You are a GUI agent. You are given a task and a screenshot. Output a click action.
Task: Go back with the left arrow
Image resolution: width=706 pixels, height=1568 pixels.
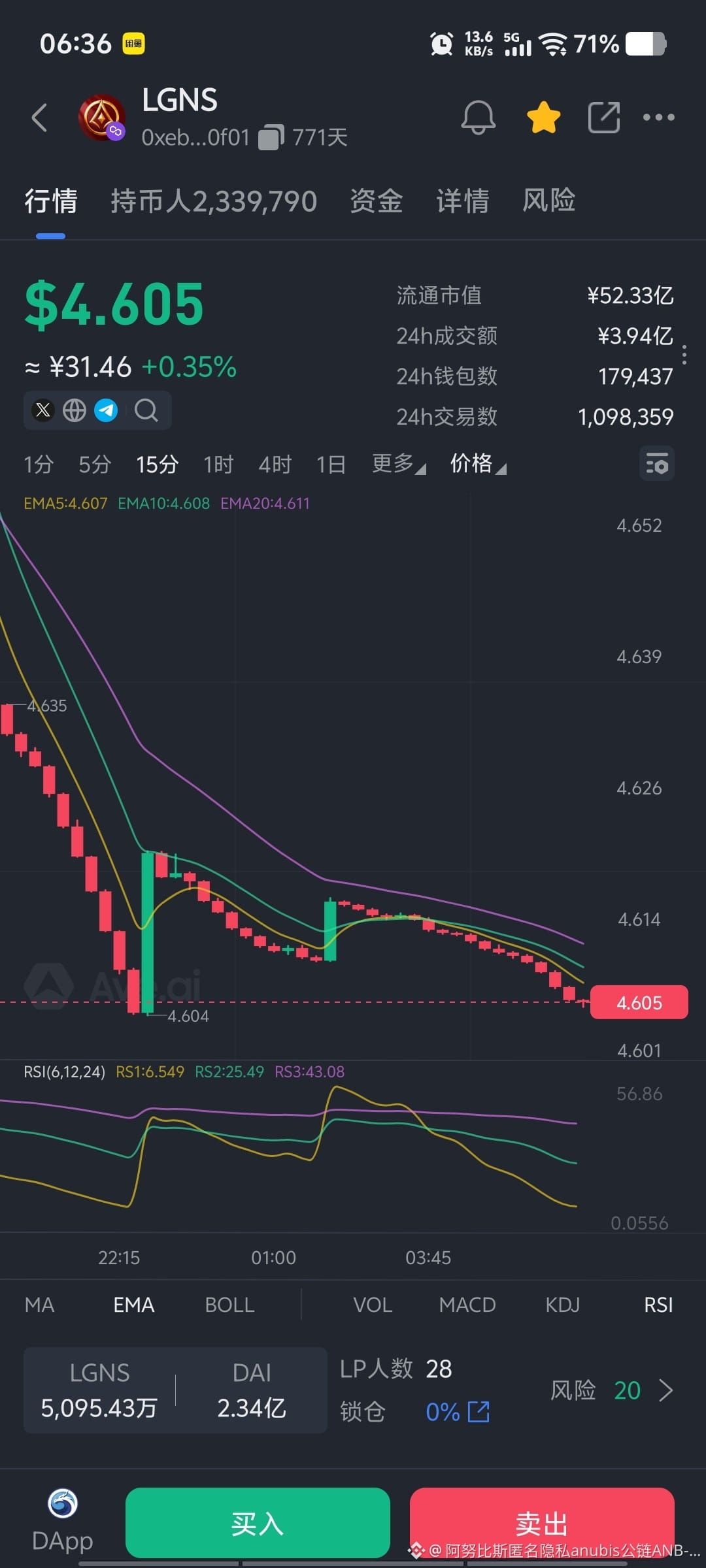tap(39, 118)
